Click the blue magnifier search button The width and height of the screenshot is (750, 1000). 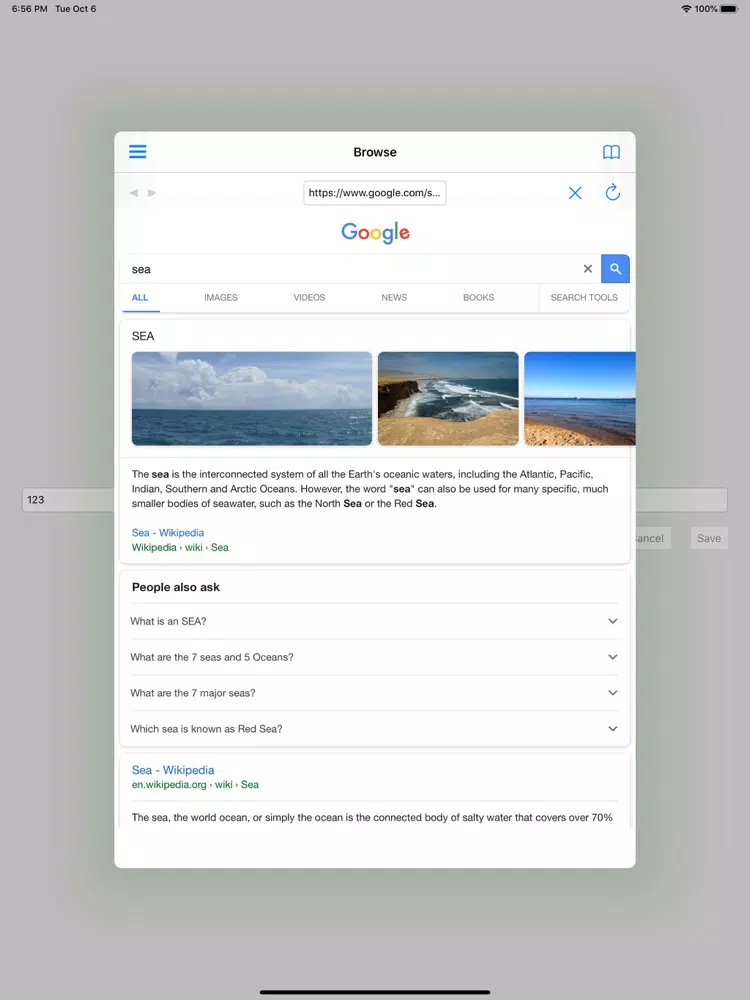615,268
